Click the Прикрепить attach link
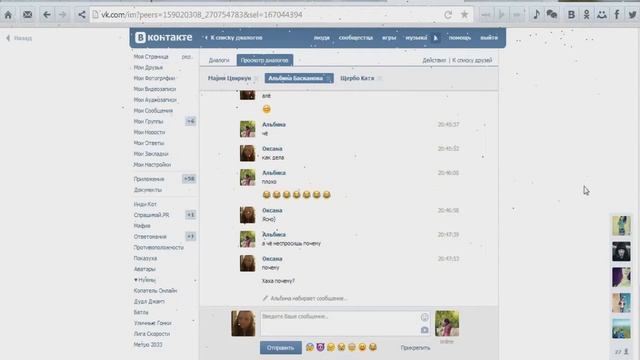640x360 pixels. pyautogui.click(x=415, y=348)
